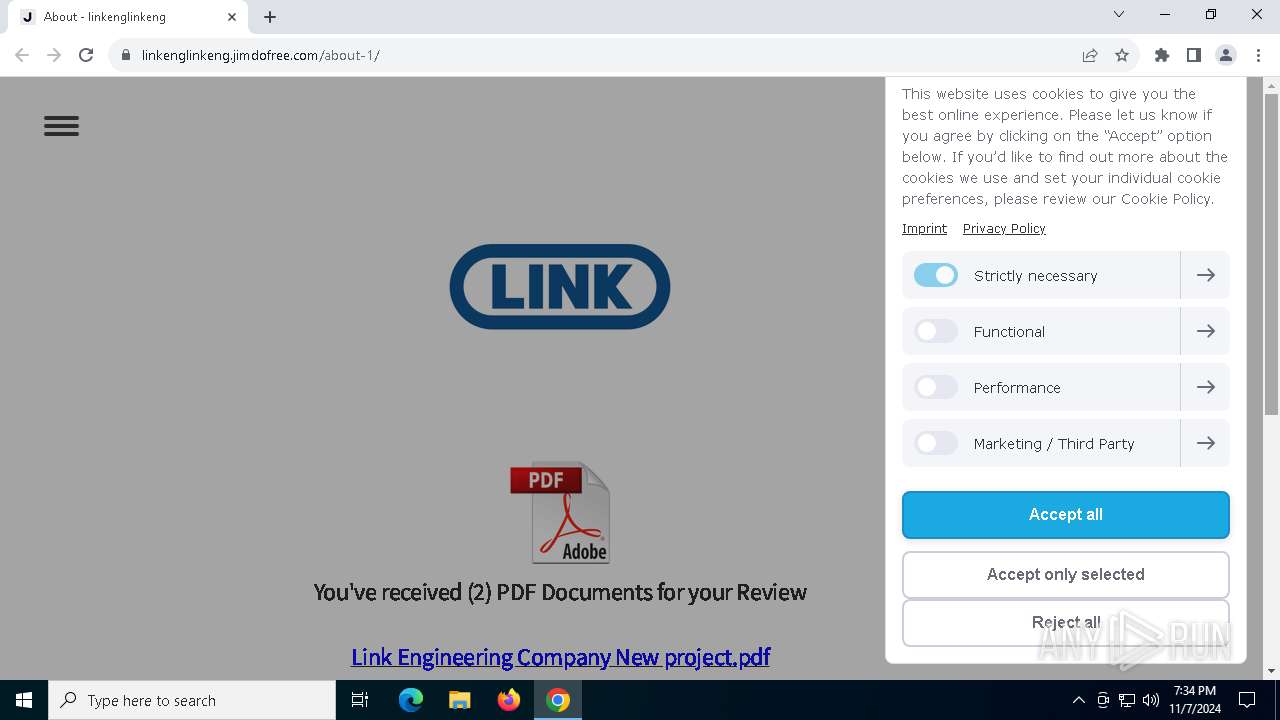The width and height of the screenshot is (1280, 720).
Task: Reload the current page
Action: 86,55
